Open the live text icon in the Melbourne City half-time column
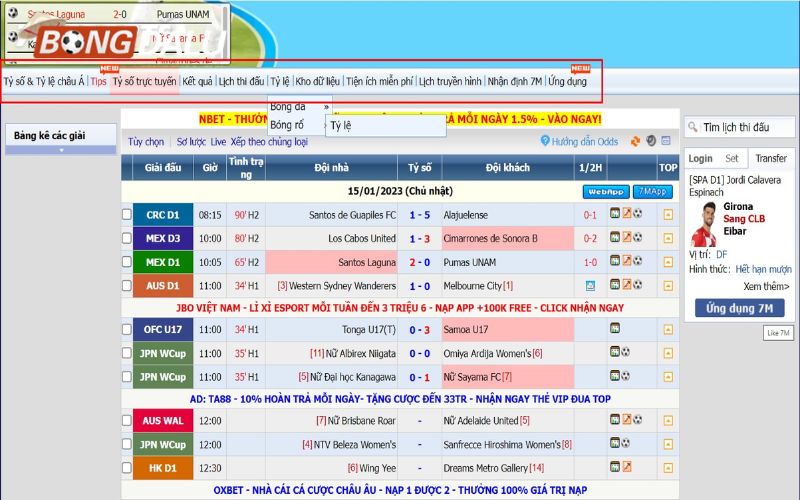Image resolution: width=800 pixels, height=500 pixels. pos(590,286)
